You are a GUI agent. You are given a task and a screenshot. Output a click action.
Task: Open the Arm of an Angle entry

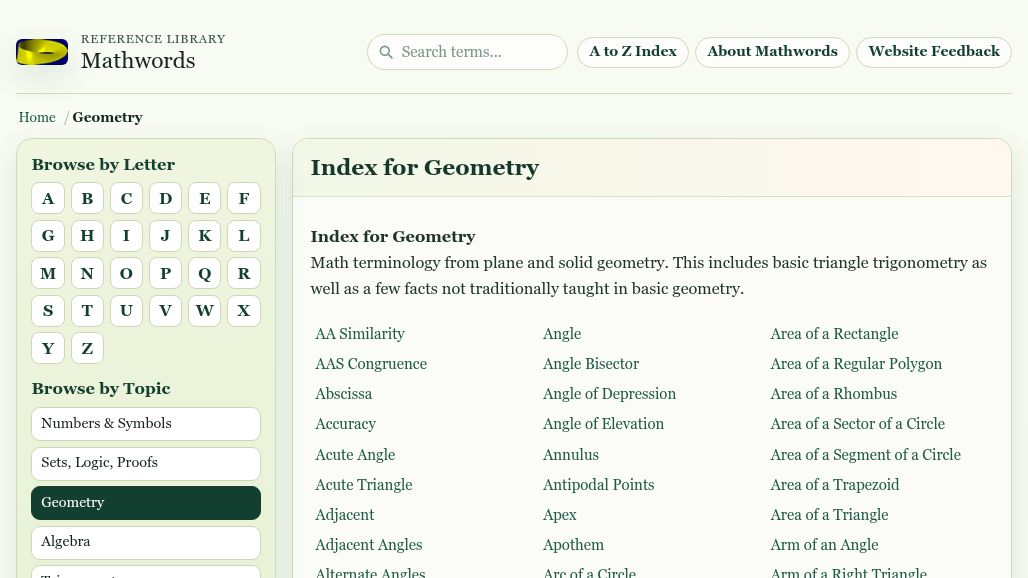[824, 545]
